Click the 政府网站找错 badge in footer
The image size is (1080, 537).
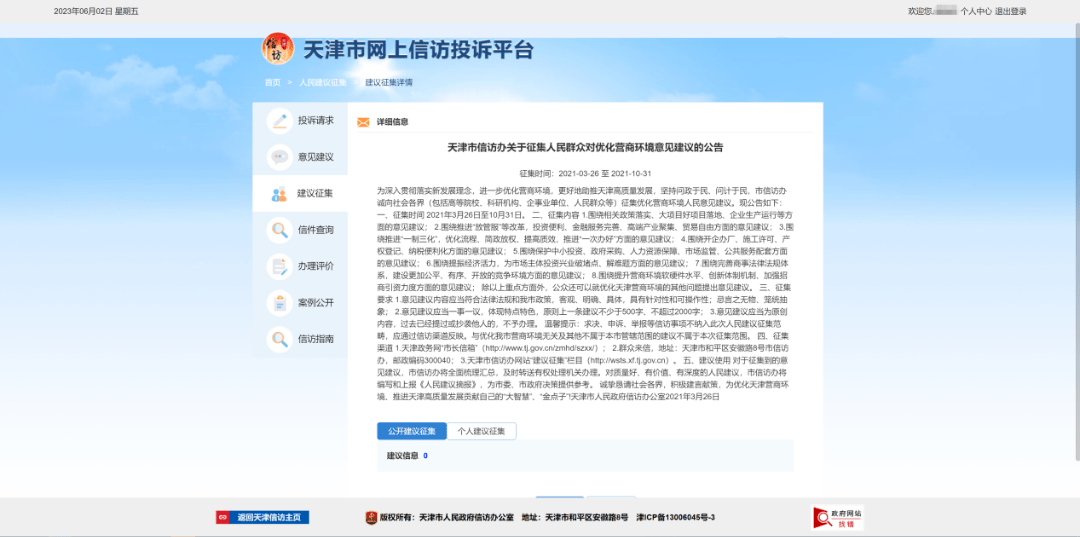point(838,517)
